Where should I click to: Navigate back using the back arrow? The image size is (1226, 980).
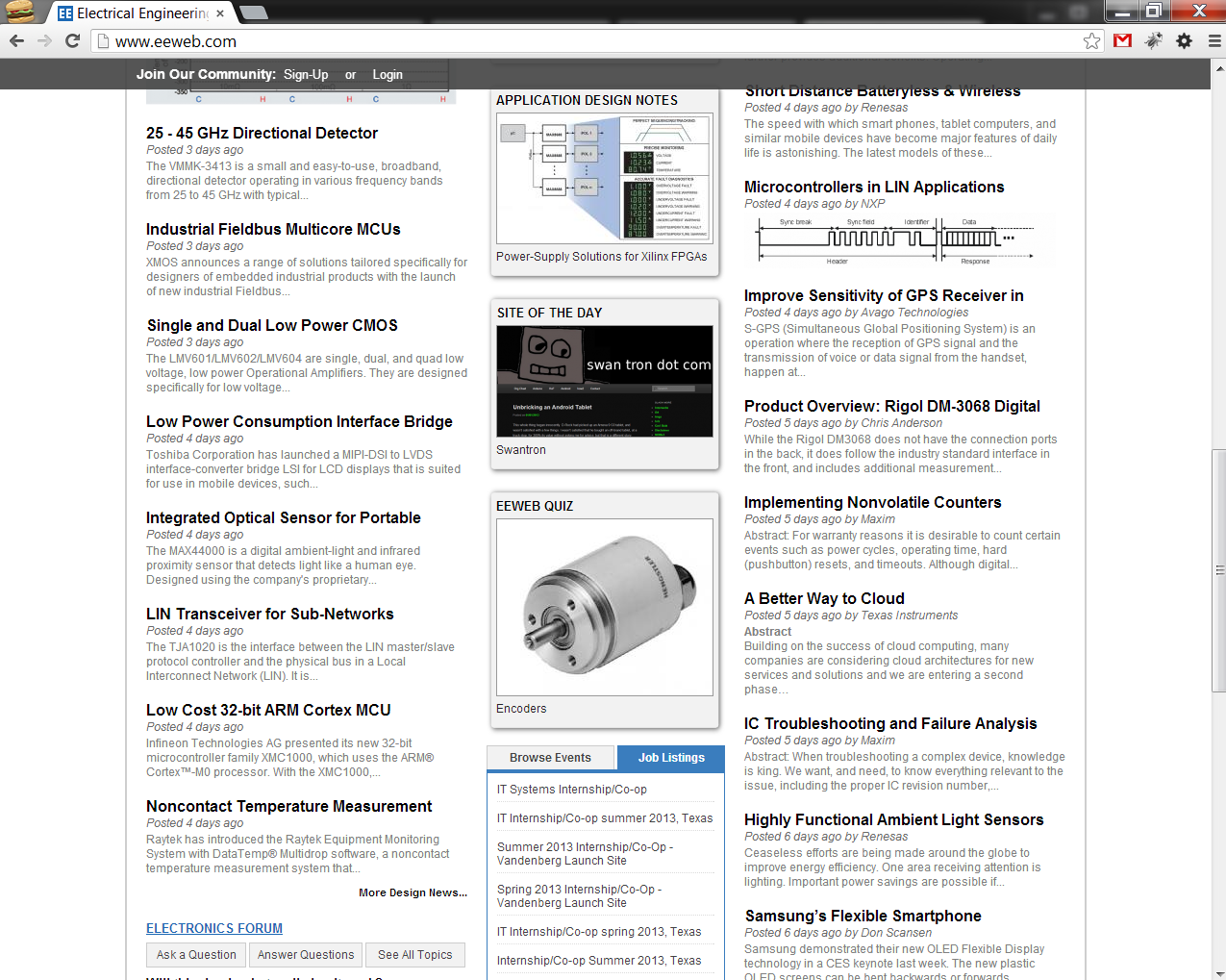pos(15,42)
